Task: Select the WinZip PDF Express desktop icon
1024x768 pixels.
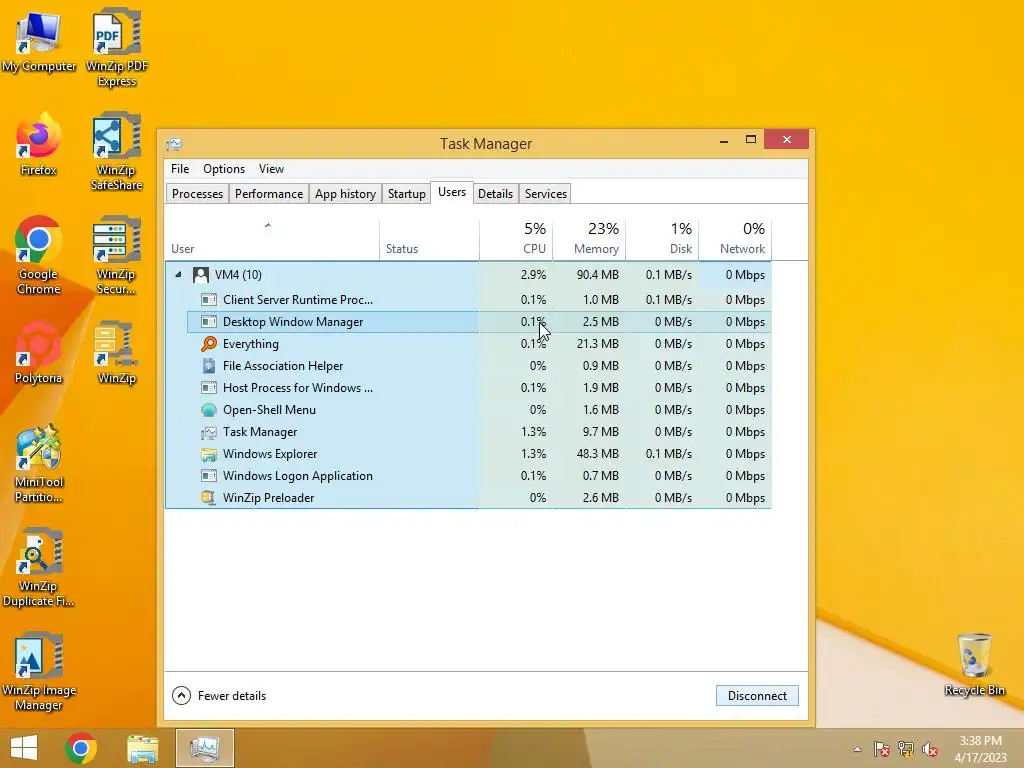Action: pyautogui.click(x=117, y=47)
